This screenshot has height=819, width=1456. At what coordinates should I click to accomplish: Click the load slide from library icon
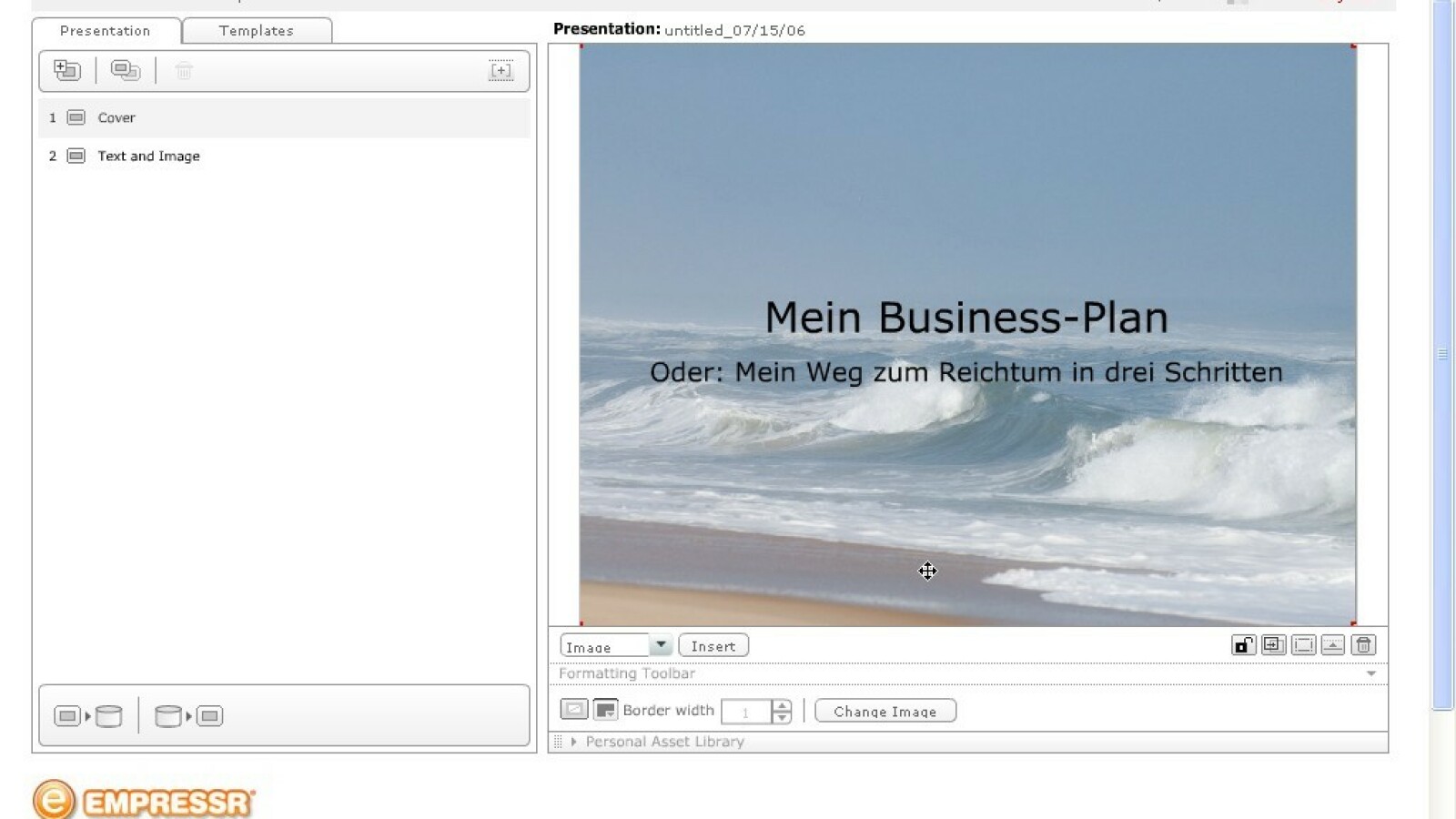pos(188,716)
